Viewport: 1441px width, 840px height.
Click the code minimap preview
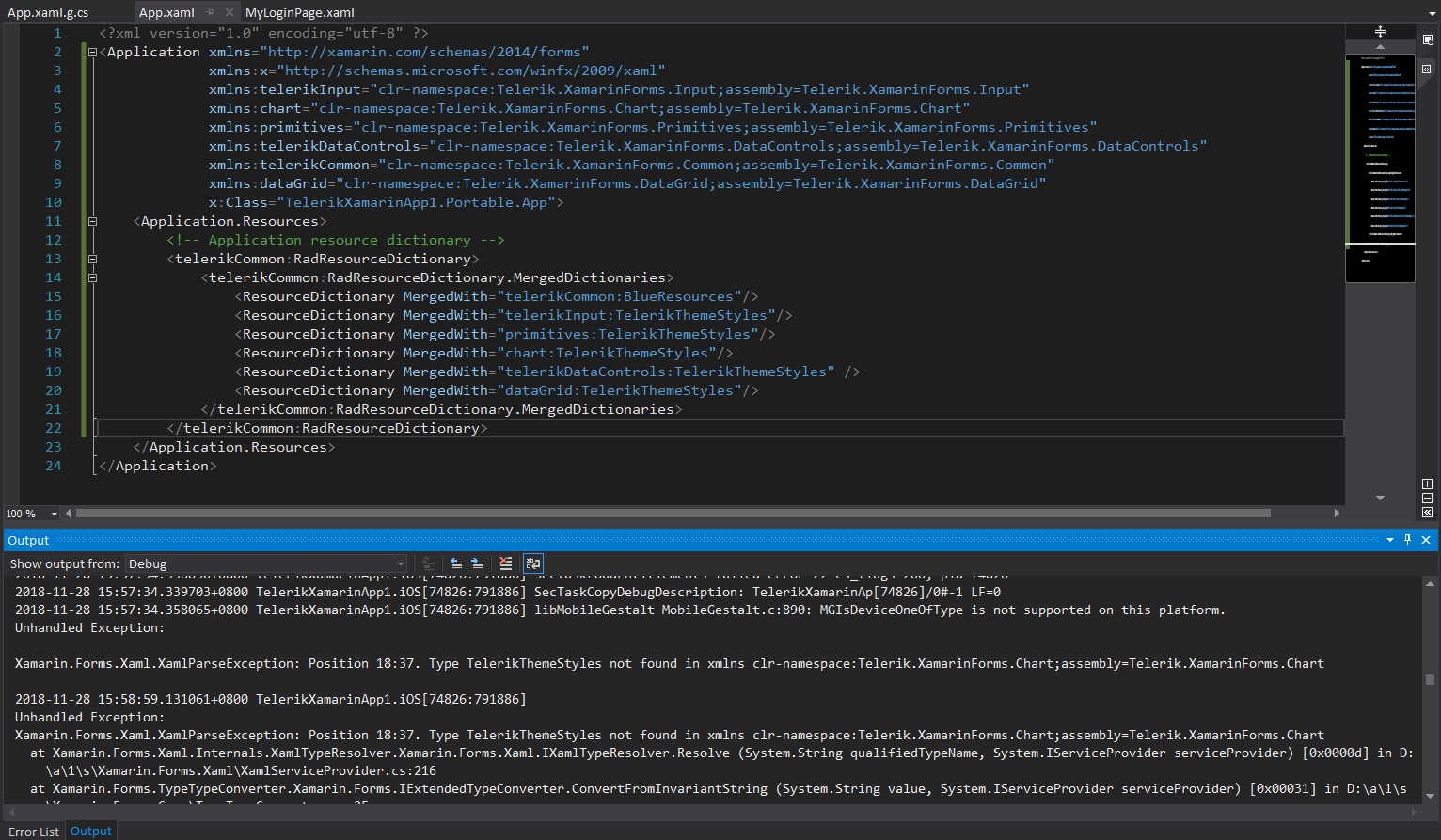[1380, 167]
